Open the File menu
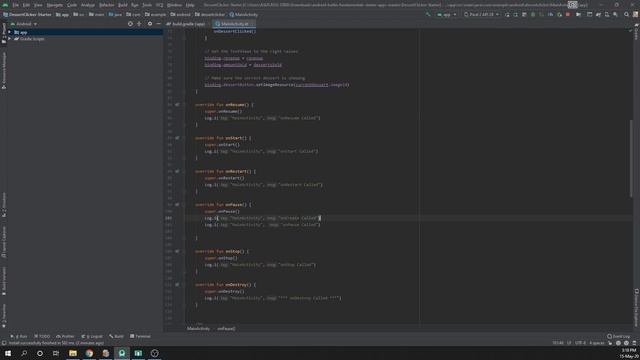The height and width of the screenshot is (360, 640). click(16, 5)
